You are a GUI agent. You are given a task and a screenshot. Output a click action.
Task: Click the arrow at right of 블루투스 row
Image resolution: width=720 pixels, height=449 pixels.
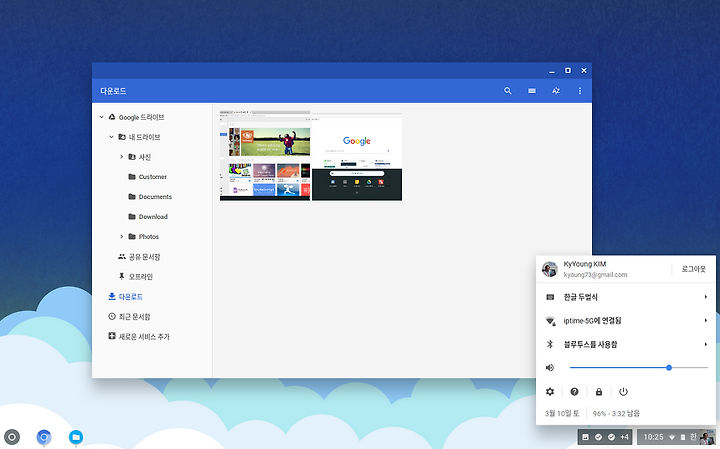[706, 344]
